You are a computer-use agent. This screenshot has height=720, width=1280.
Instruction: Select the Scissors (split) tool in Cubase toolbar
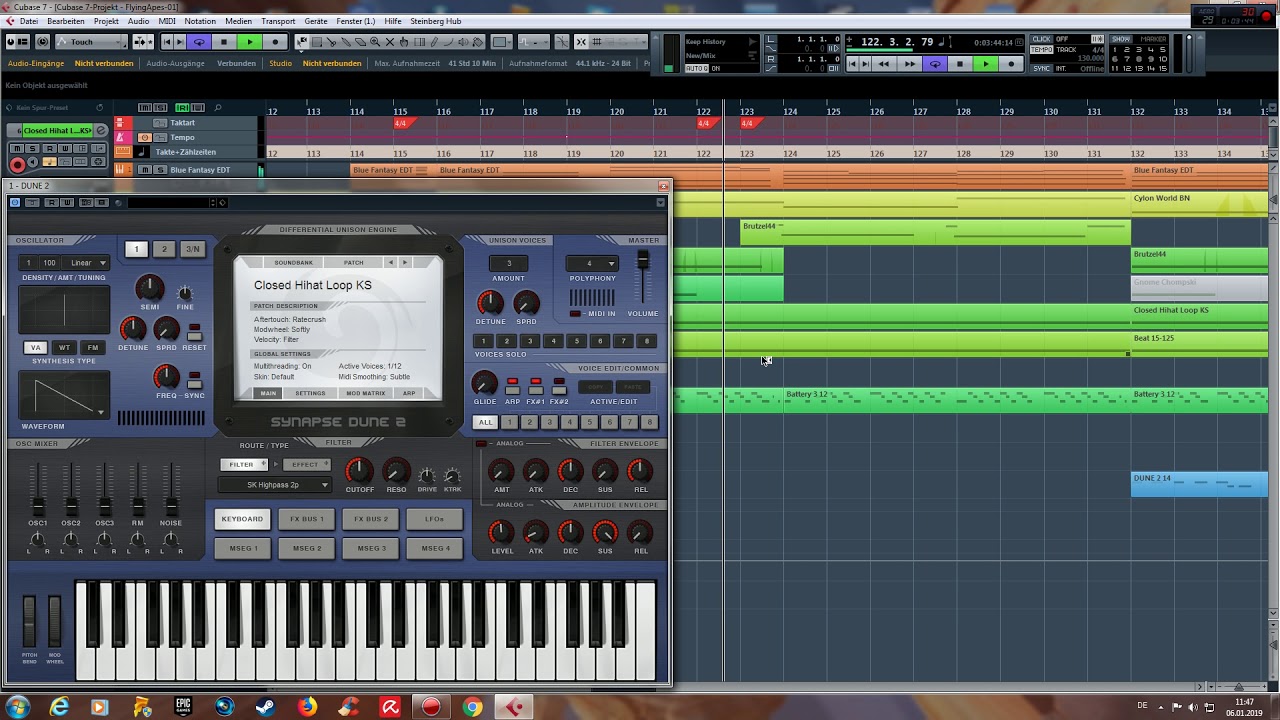click(x=330, y=42)
